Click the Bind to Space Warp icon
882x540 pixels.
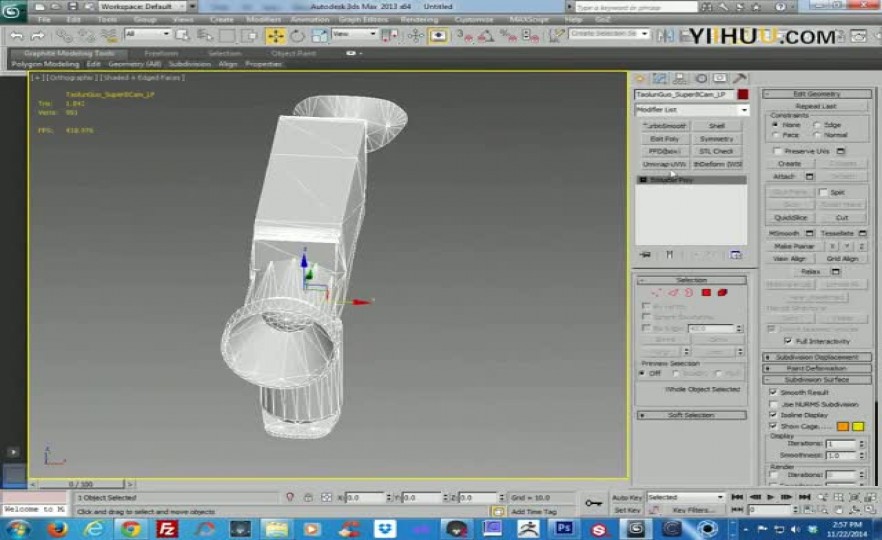click(108, 37)
